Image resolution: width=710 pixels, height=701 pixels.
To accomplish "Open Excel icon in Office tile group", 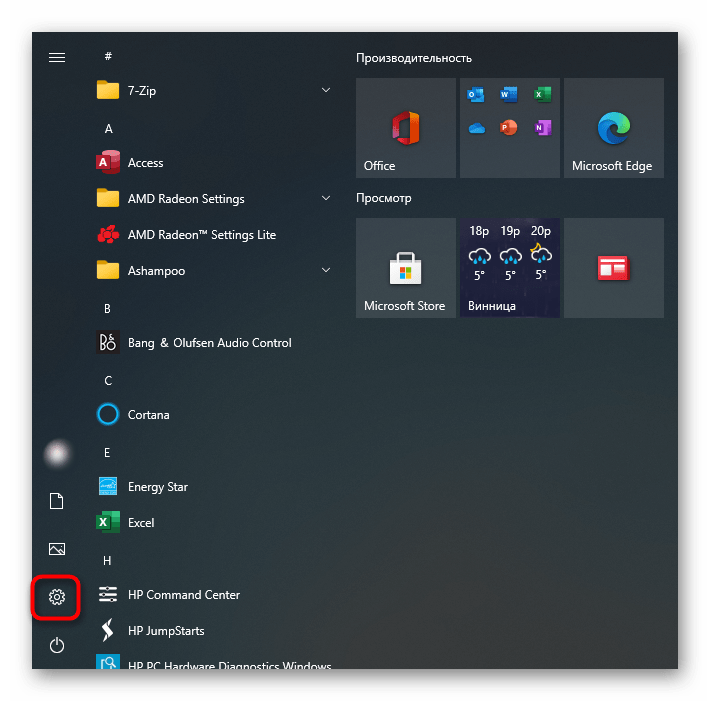I will click(x=542, y=95).
